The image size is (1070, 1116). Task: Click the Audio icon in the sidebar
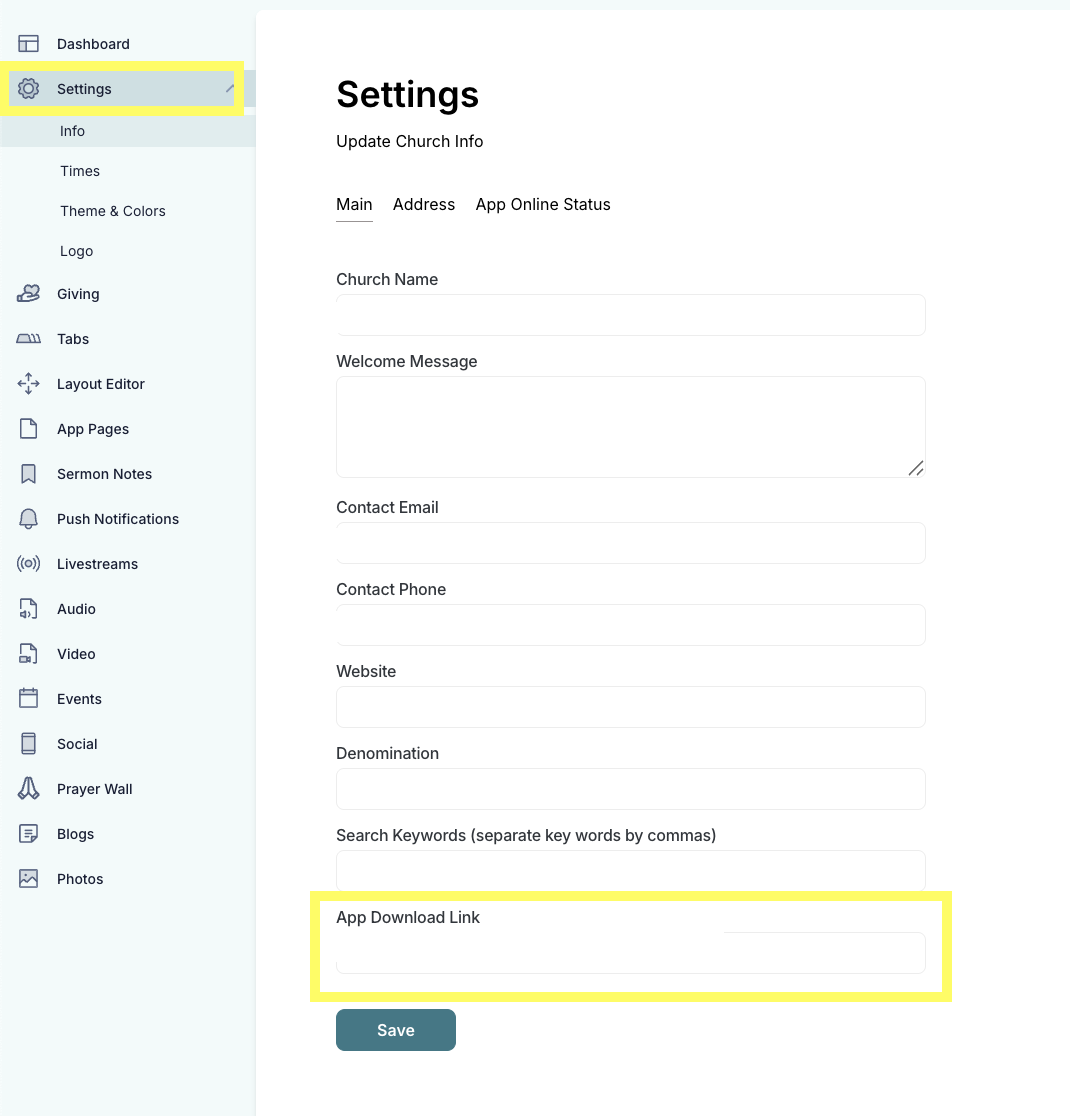[x=28, y=608]
